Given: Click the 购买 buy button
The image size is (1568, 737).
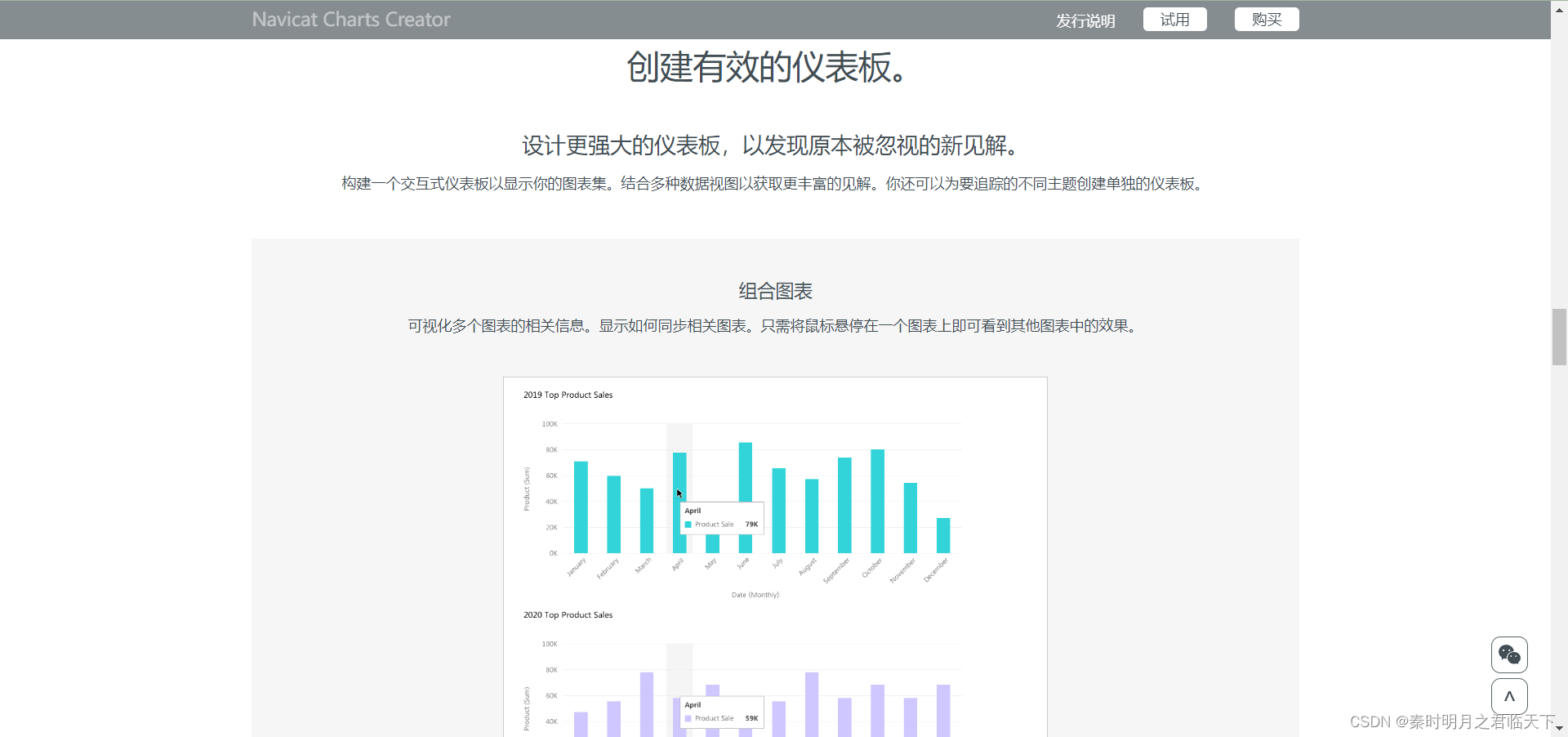Looking at the screenshot, I should [x=1267, y=20].
